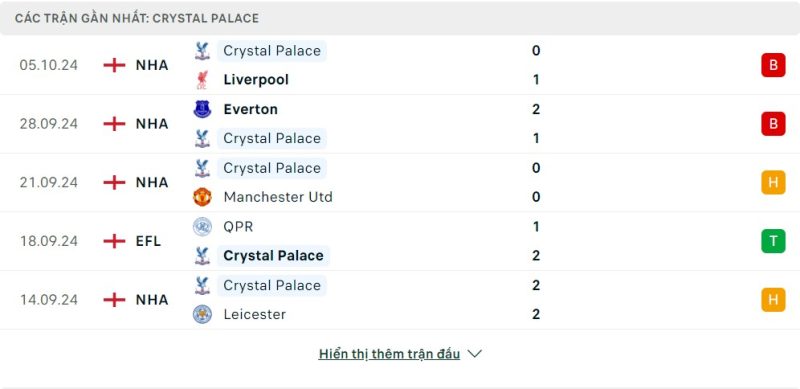Screen dimensions: 800x389
Task: Click the QPR club crest icon
Action: (x=202, y=227)
